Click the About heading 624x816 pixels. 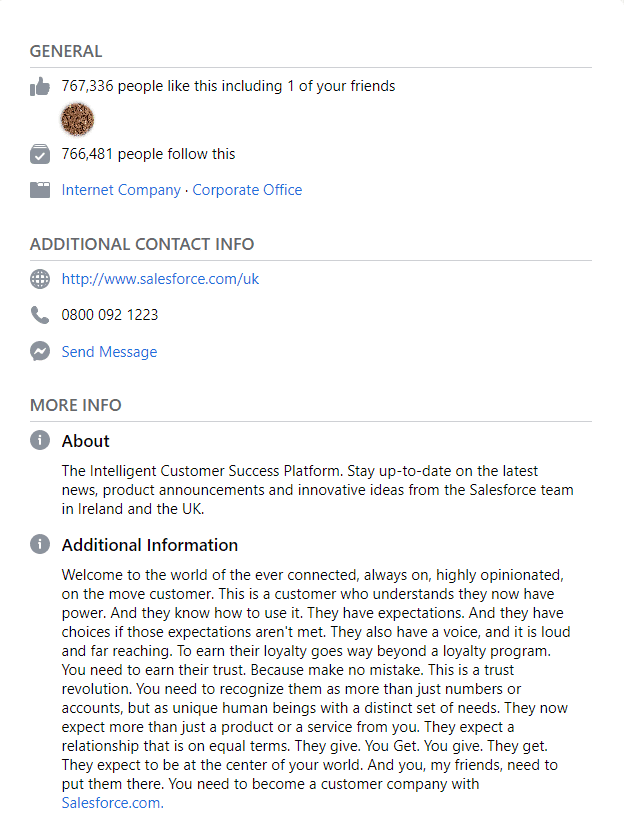(85, 440)
